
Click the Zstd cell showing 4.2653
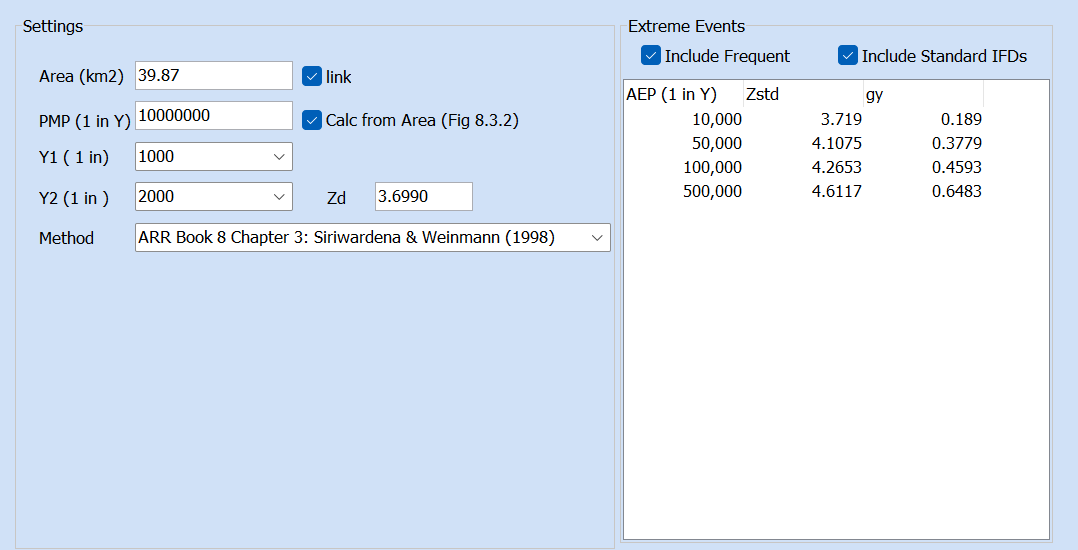coord(836,167)
